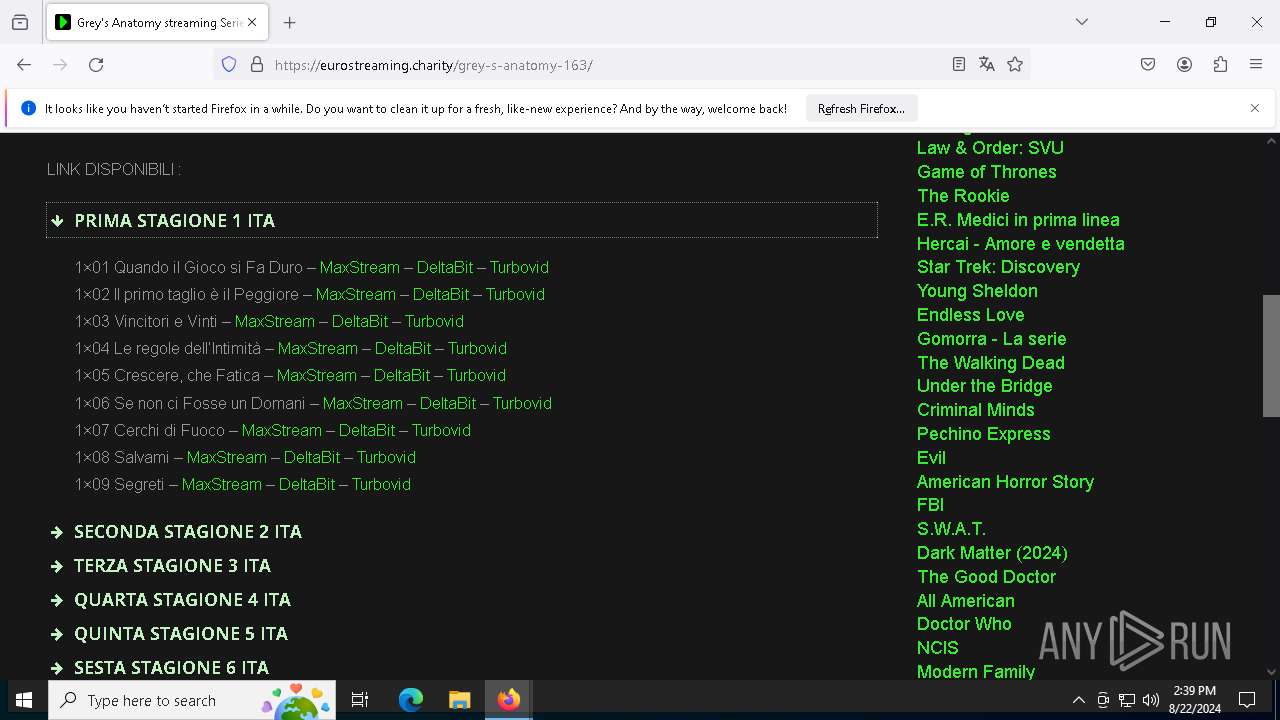Viewport: 1280px width, 720px height.
Task: Open the Windows Start menu
Action: (24, 700)
